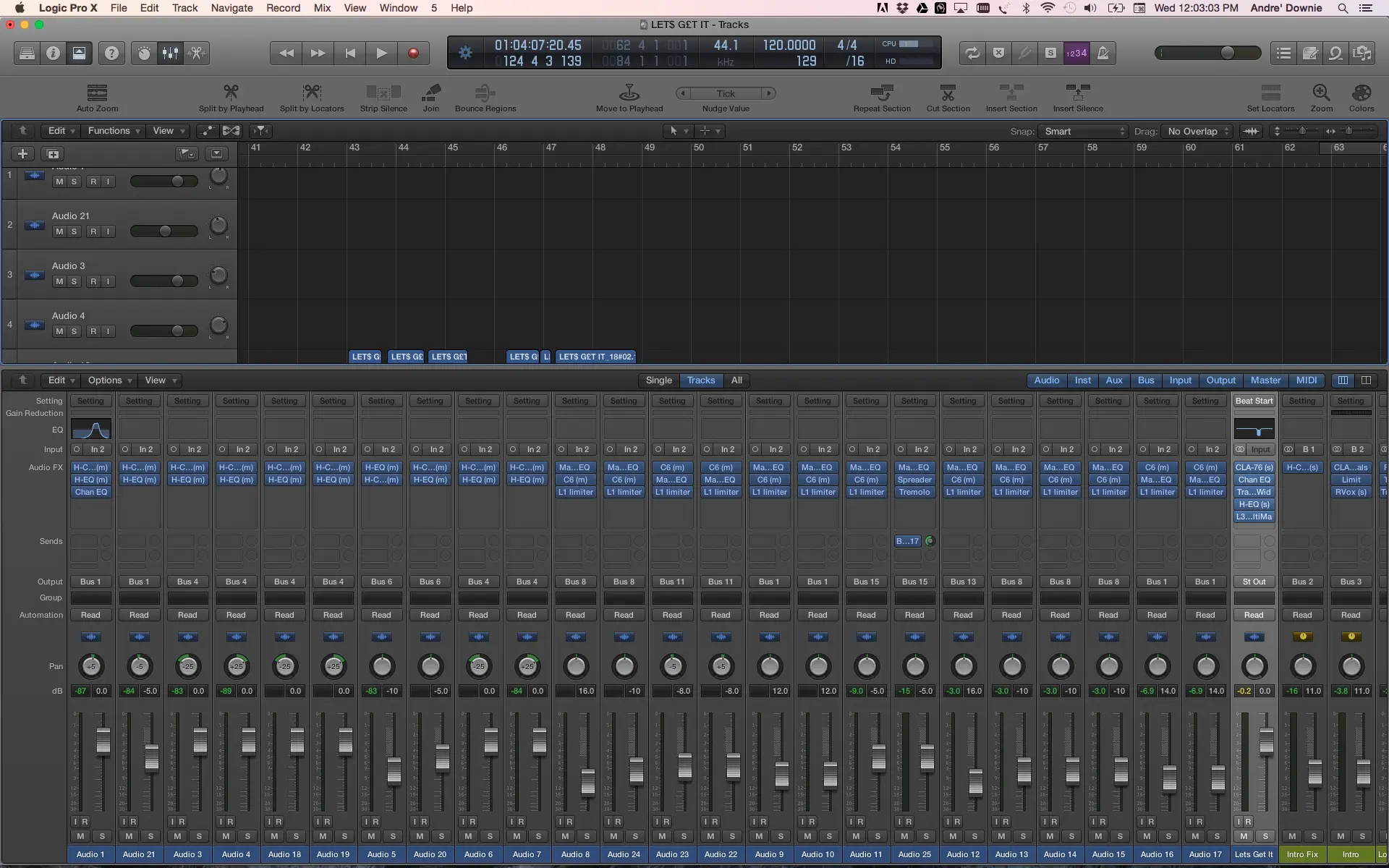Select the Single mixer view tab

click(658, 380)
